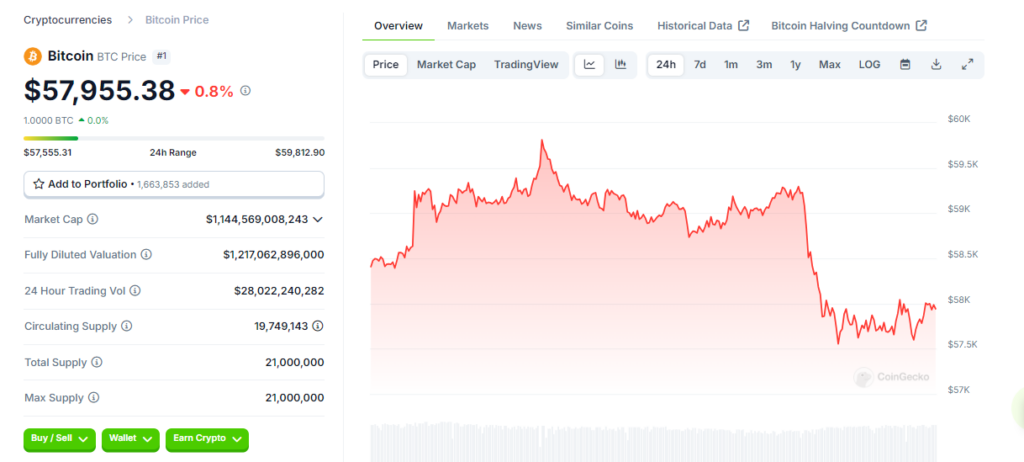The height and width of the screenshot is (462, 1024).
Task: Select the Price chart toggle
Action: coord(385,65)
